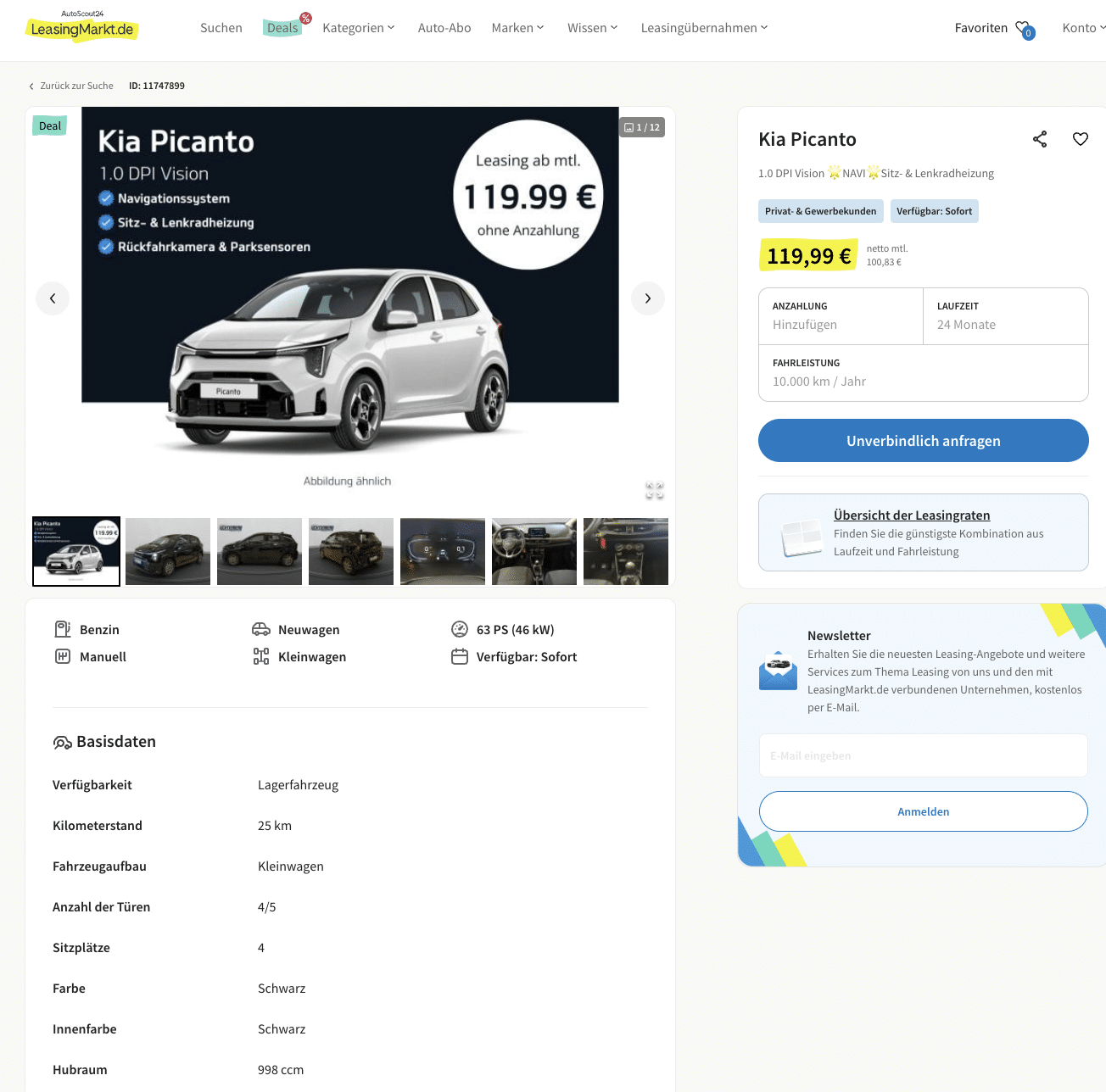Click the ID: 11747899 text

point(157,86)
